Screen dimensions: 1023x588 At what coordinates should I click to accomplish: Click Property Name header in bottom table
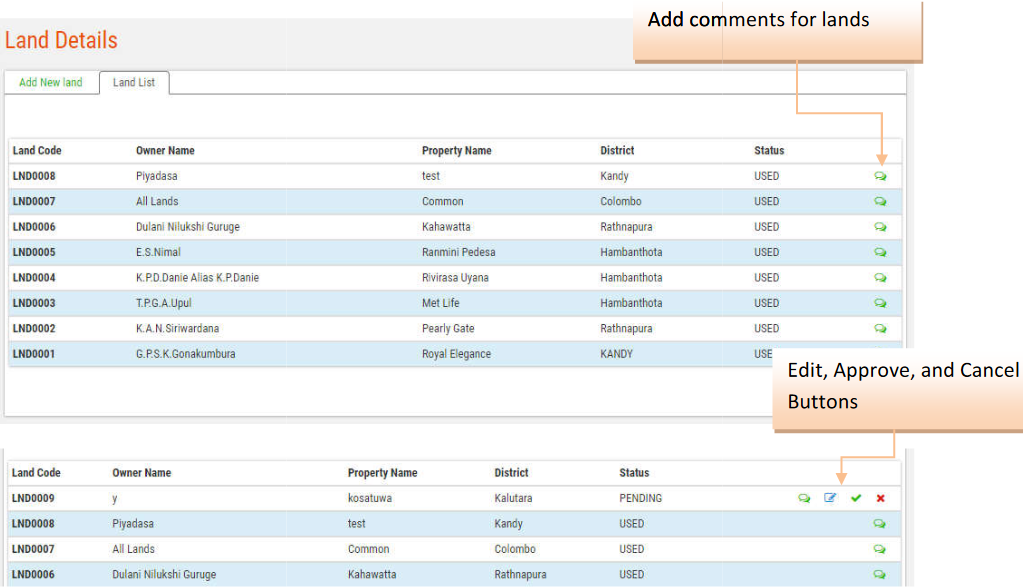(382, 473)
